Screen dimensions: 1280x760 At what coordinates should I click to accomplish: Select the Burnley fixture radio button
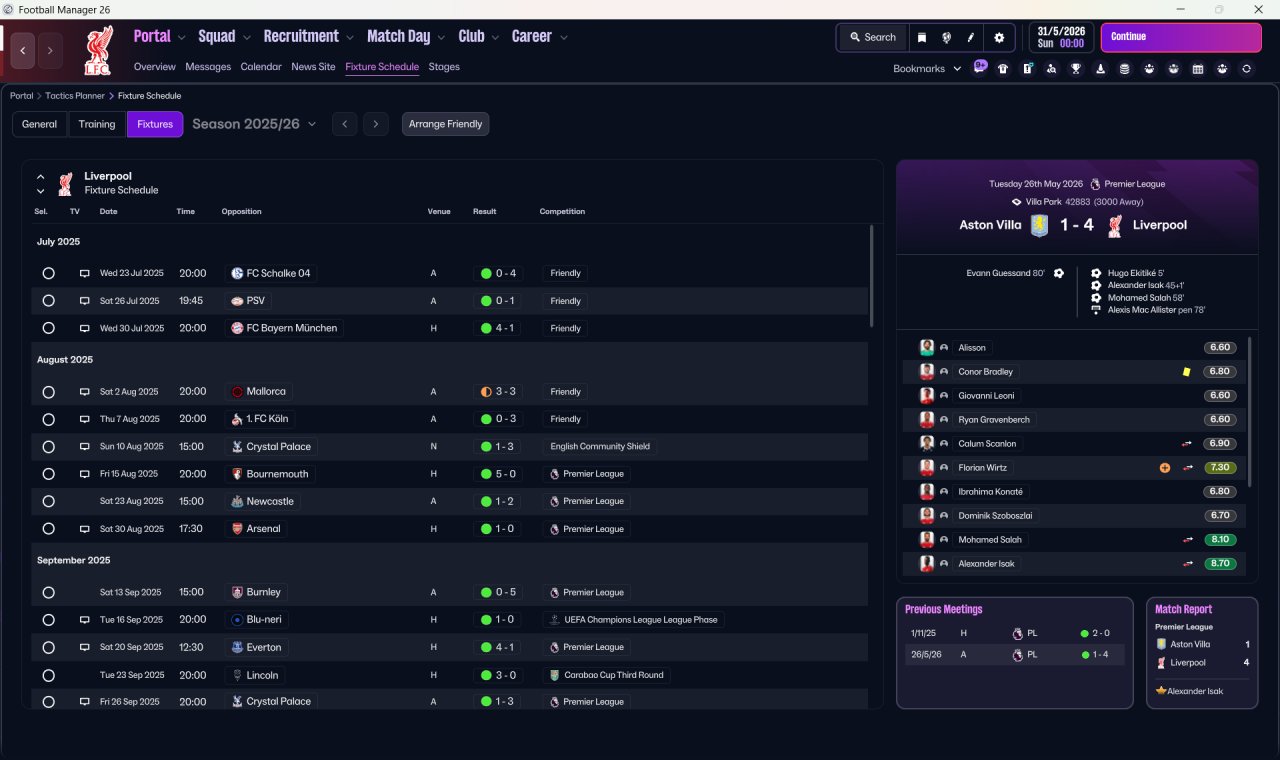tap(48, 592)
